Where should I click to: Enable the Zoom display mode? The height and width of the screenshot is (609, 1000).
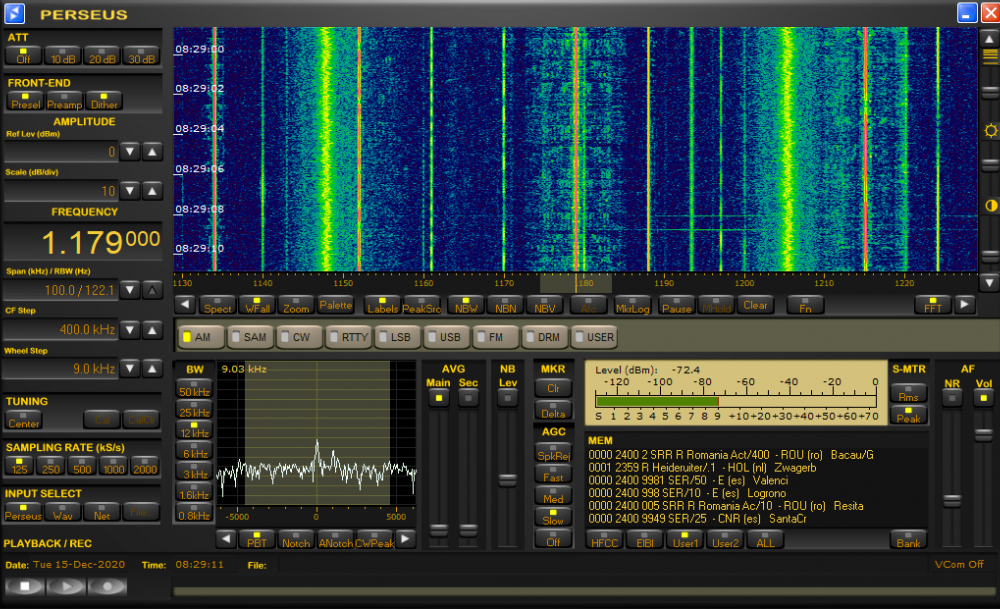(x=295, y=307)
